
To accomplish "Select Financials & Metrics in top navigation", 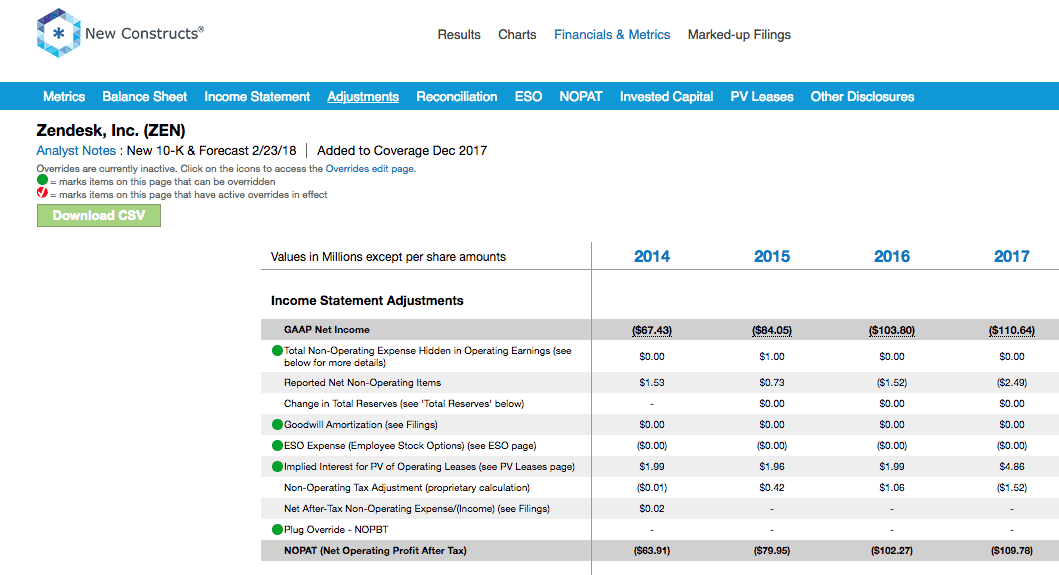I will click(x=612, y=34).
